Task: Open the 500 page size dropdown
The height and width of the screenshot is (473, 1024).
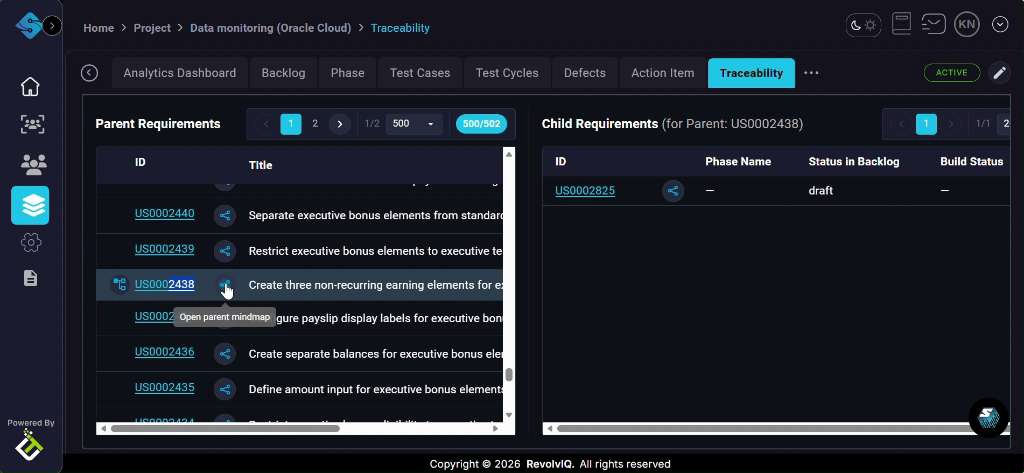Action: 413,123
